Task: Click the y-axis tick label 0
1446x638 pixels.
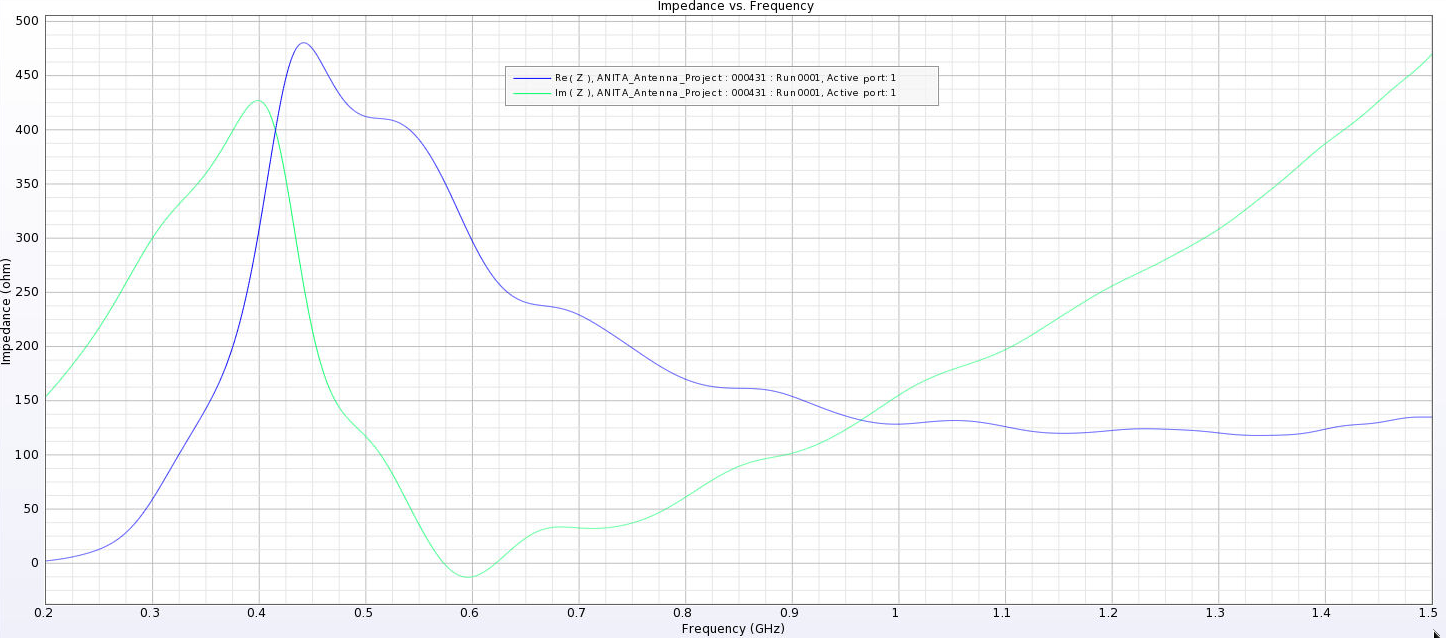Action: [x=34, y=563]
